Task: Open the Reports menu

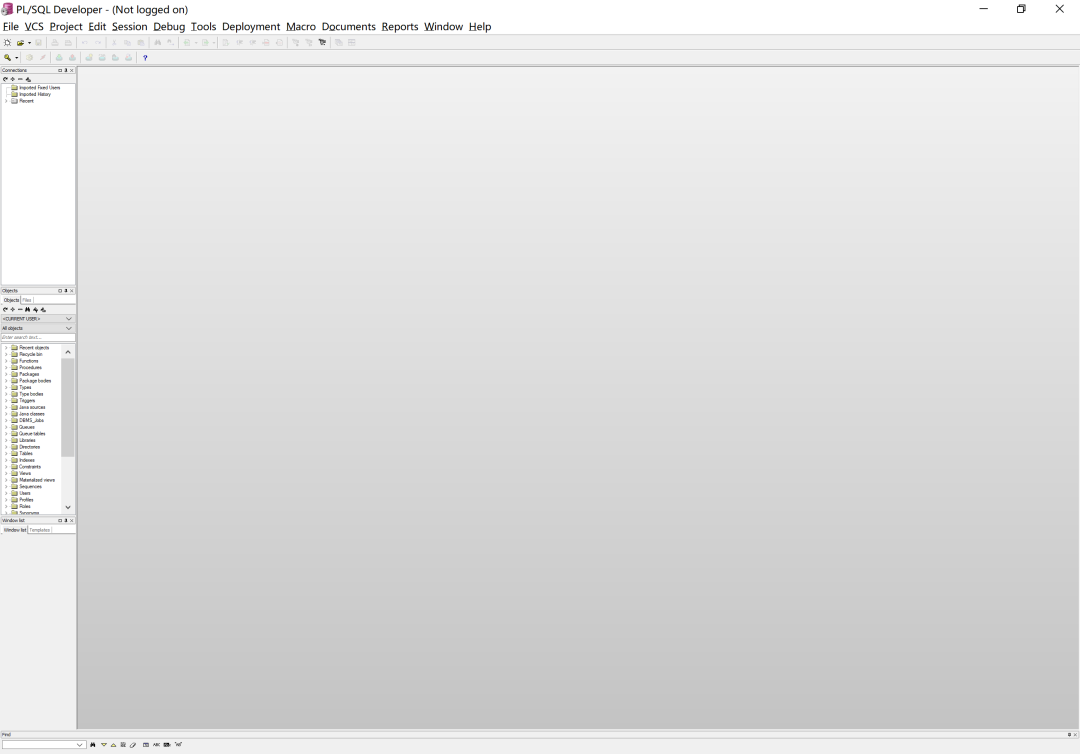Action: pos(399,26)
